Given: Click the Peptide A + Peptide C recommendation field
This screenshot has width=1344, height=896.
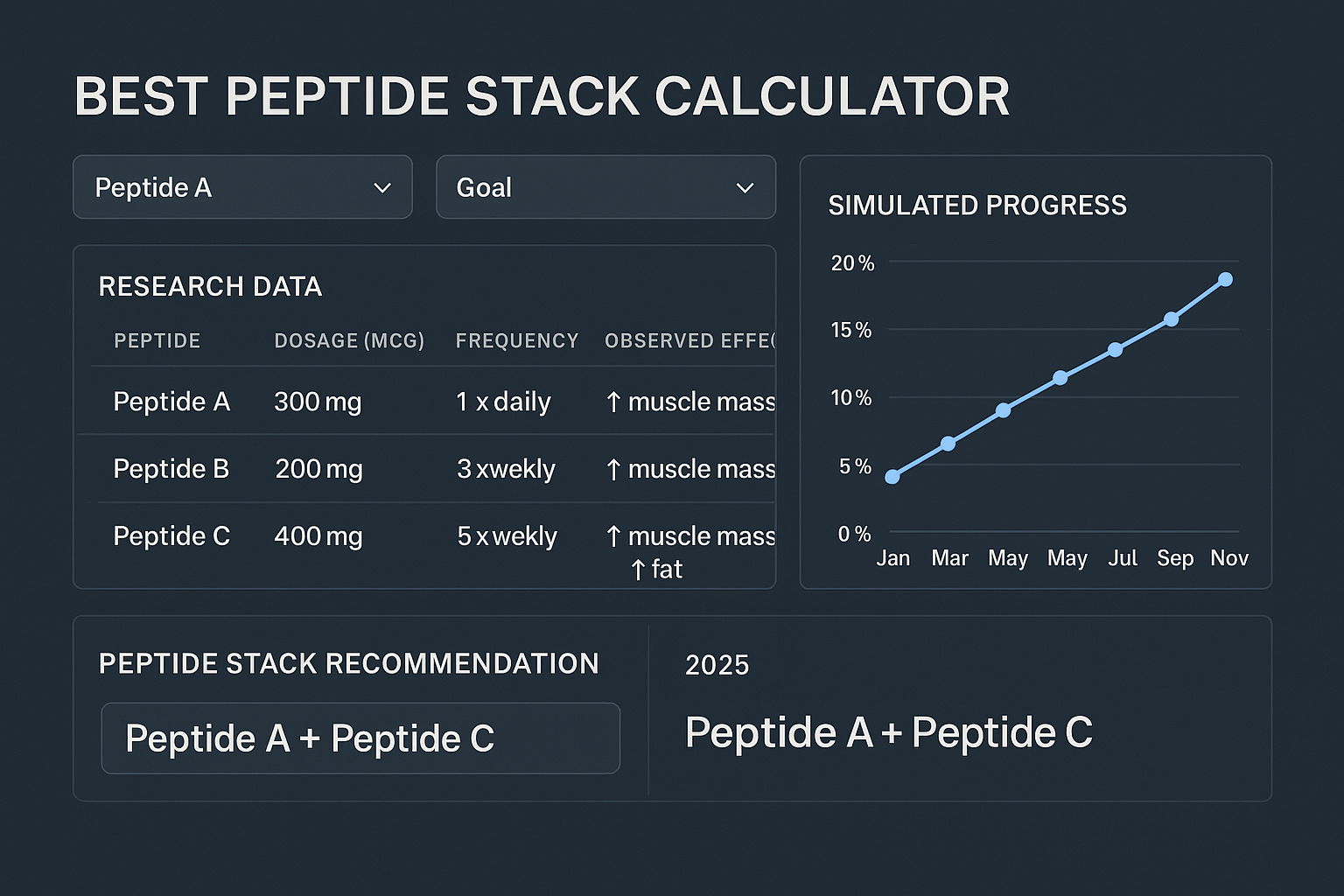Looking at the screenshot, I should 360,738.
